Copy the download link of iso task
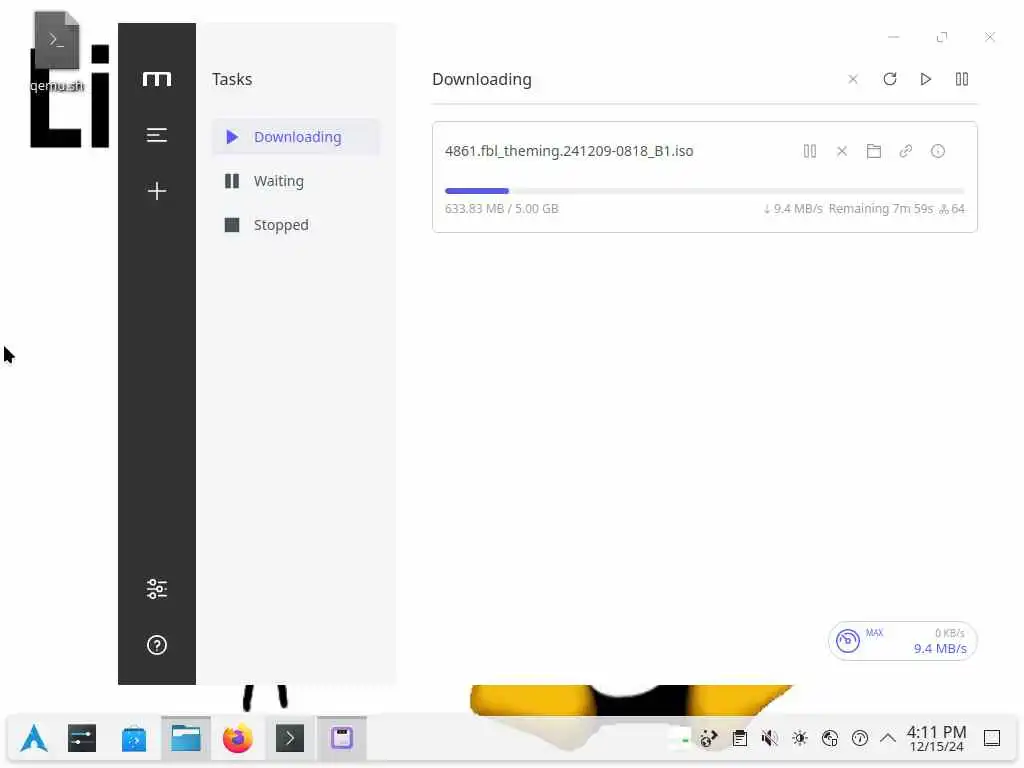1024x768 pixels. tap(906, 152)
